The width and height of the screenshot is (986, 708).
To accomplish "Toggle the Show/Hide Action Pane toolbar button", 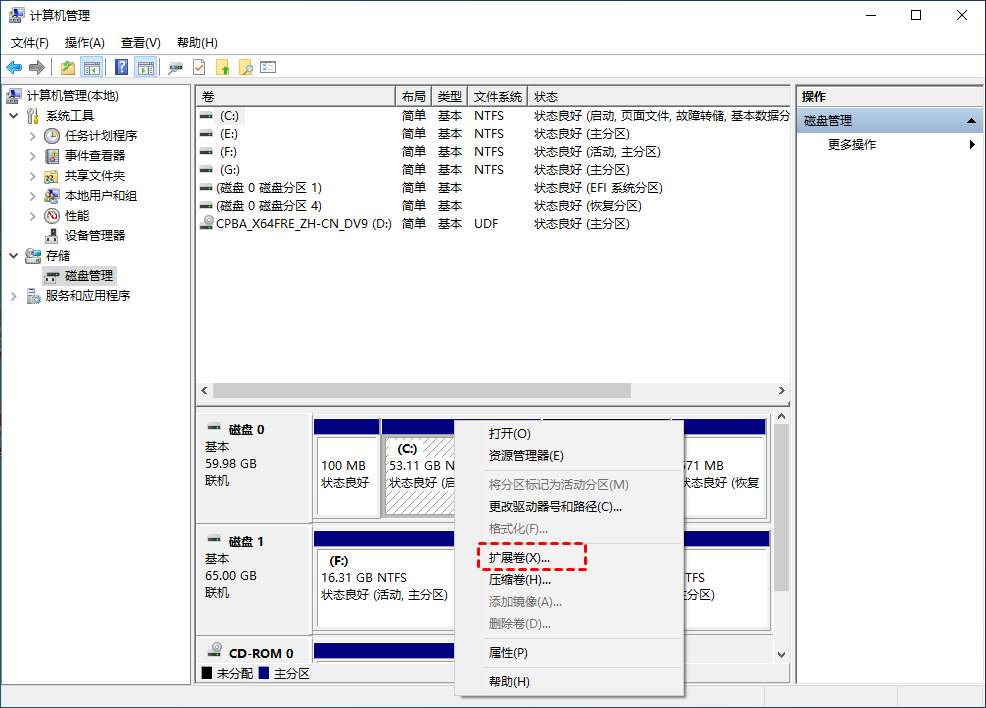I will 146,67.
